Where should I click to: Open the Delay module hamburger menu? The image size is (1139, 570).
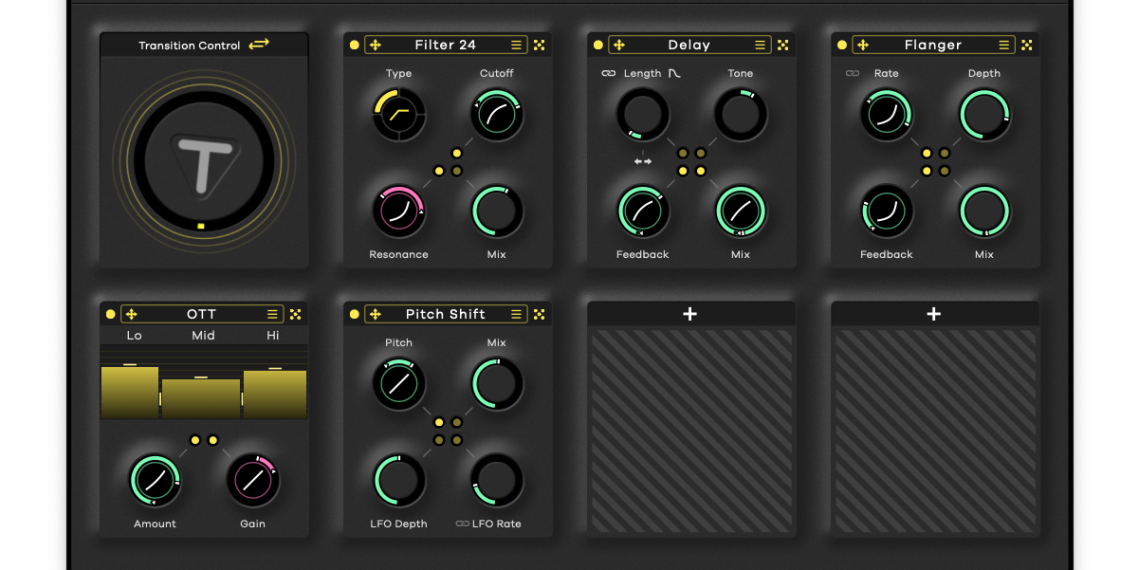[760, 45]
